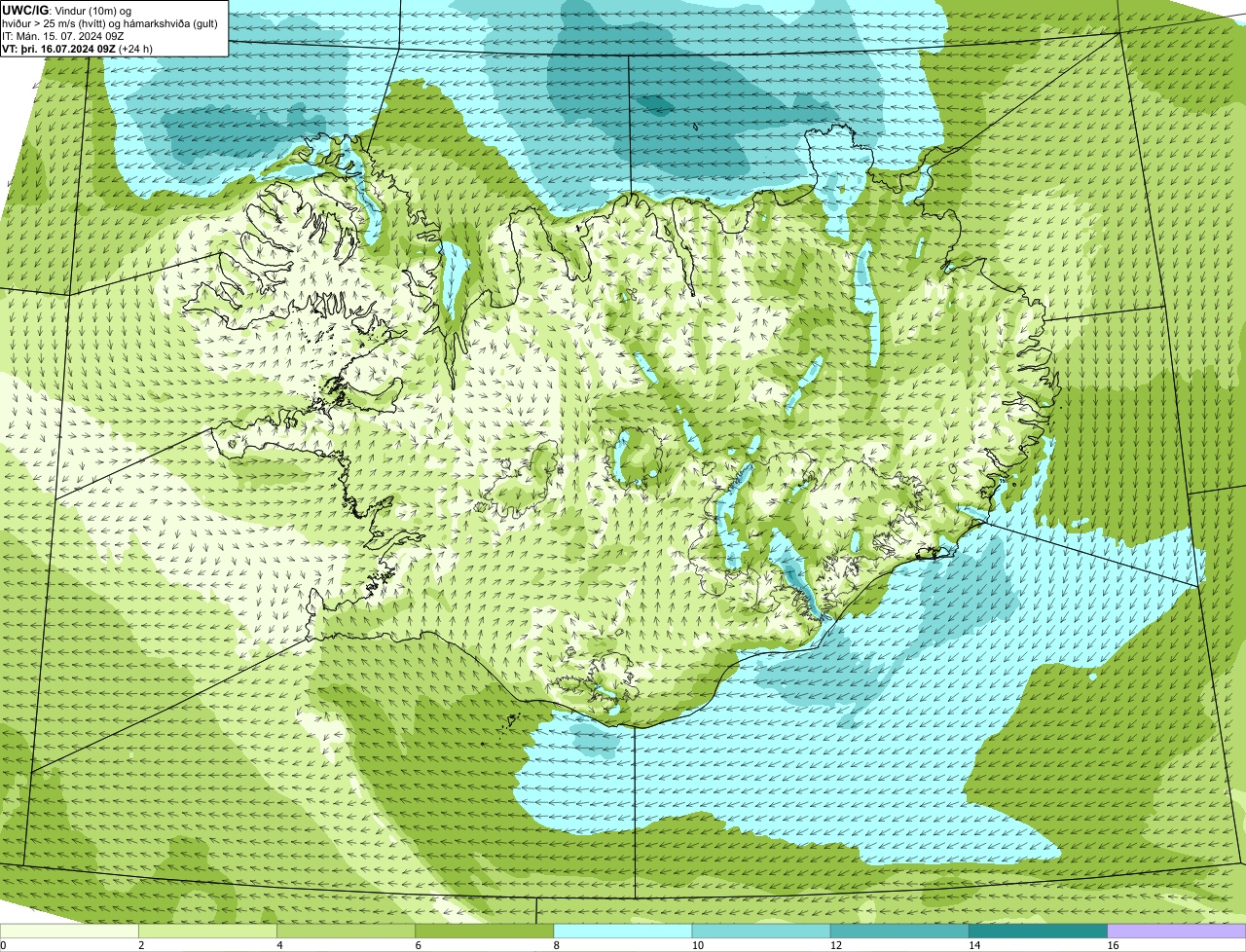Click the teal 12–14 m/s legend swatch
The width and height of the screenshot is (1246, 952).
[x=899, y=932]
